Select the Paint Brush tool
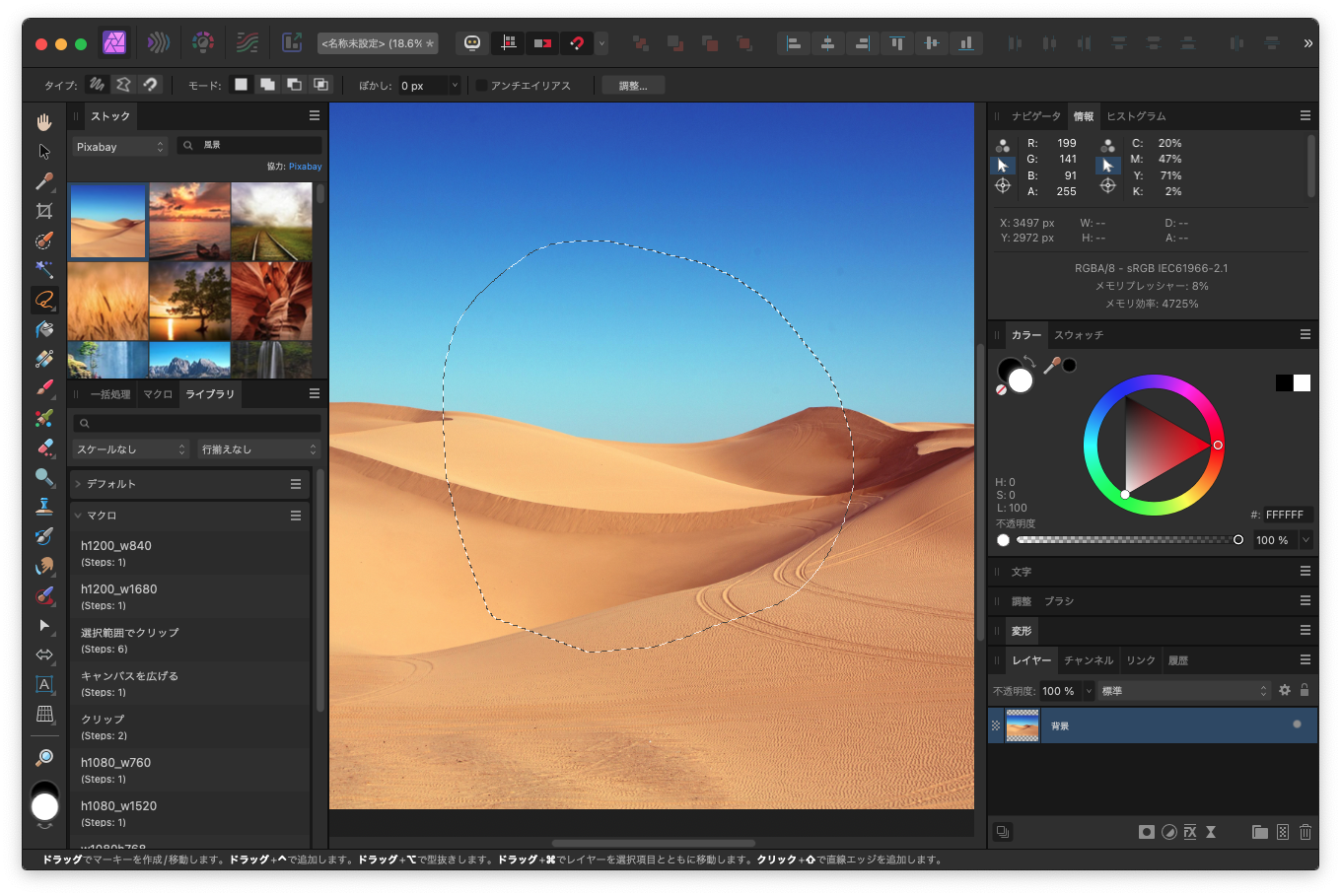 click(x=44, y=388)
